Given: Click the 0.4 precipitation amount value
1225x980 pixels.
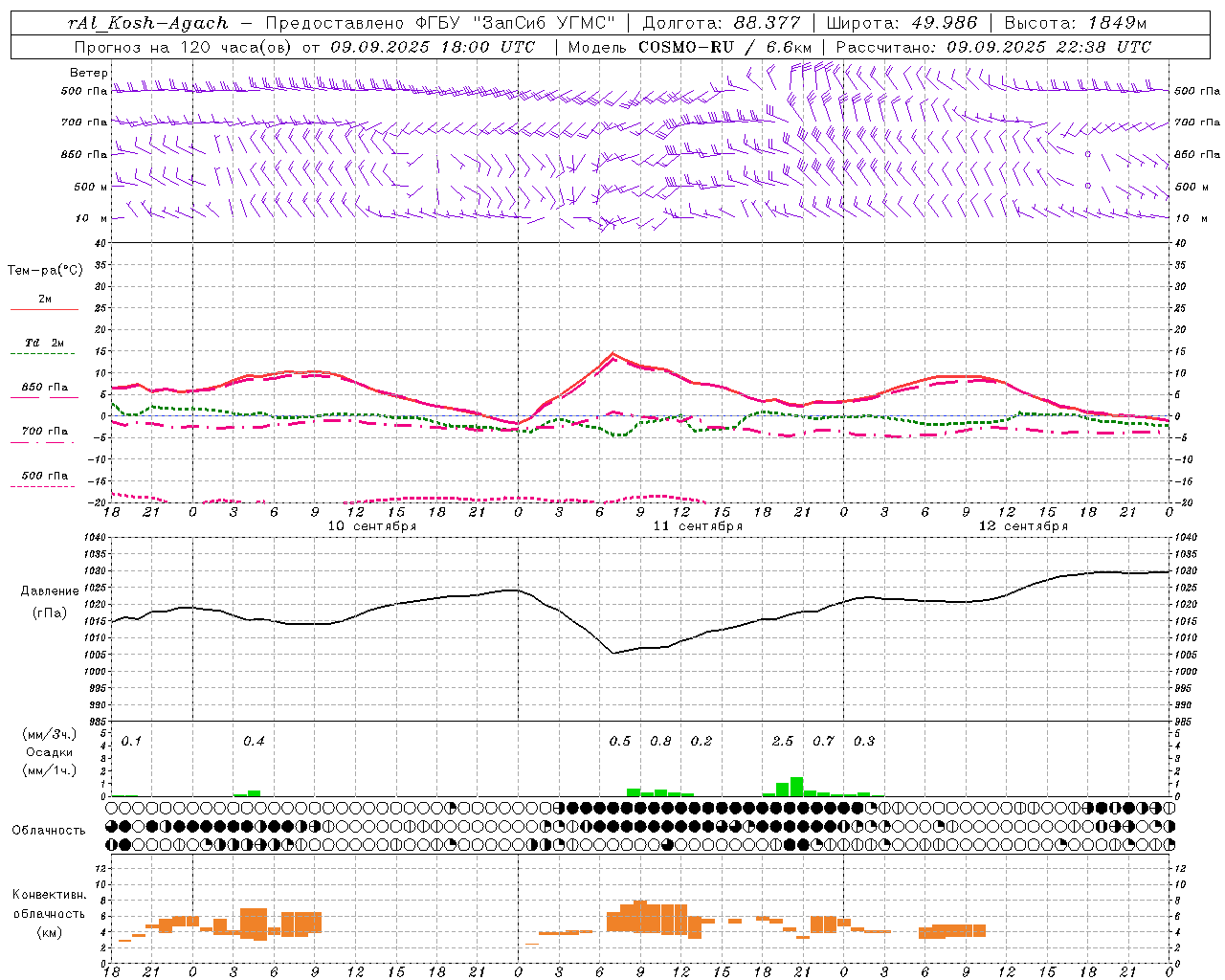Looking at the screenshot, I should pyautogui.click(x=254, y=742).
